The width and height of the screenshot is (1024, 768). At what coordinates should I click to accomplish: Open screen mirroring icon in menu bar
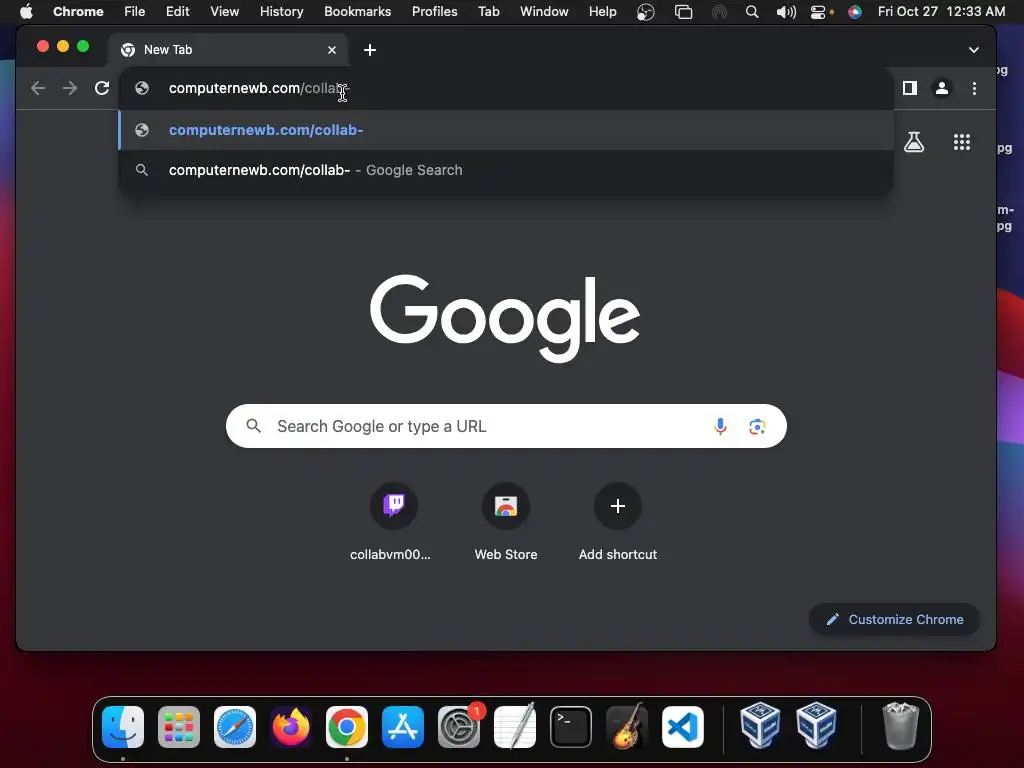[684, 12]
